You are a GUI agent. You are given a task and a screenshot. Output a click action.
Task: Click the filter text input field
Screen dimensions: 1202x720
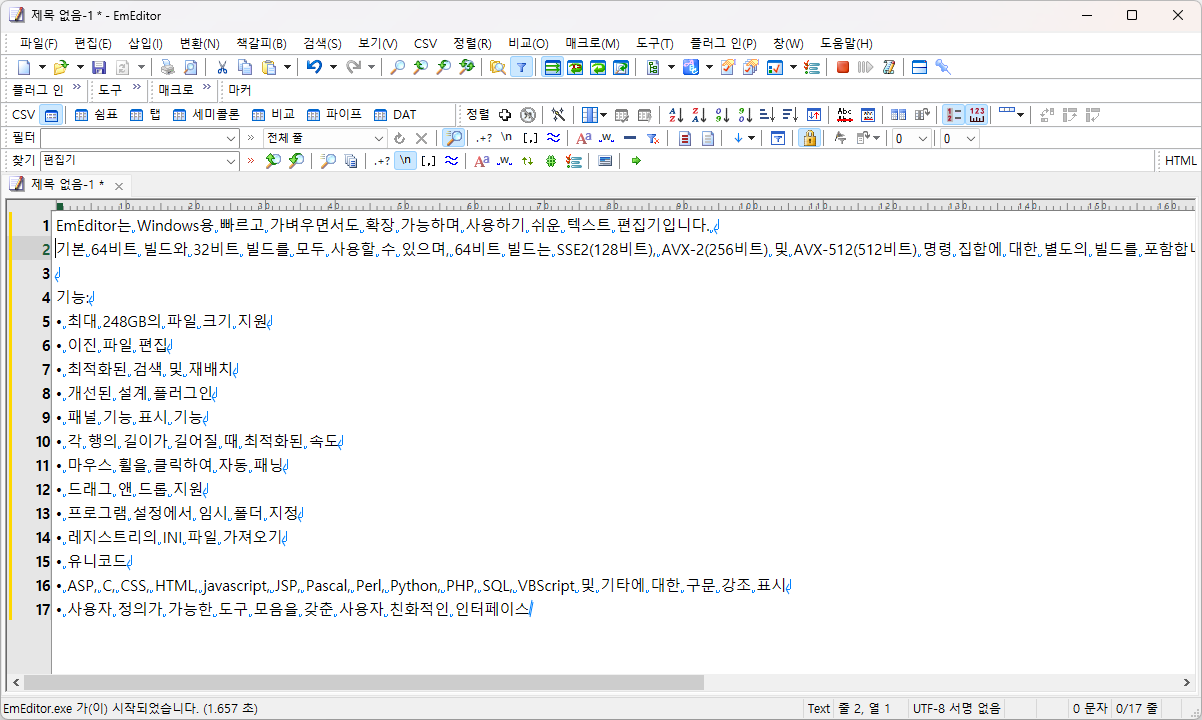pyautogui.click(x=140, y=138)
